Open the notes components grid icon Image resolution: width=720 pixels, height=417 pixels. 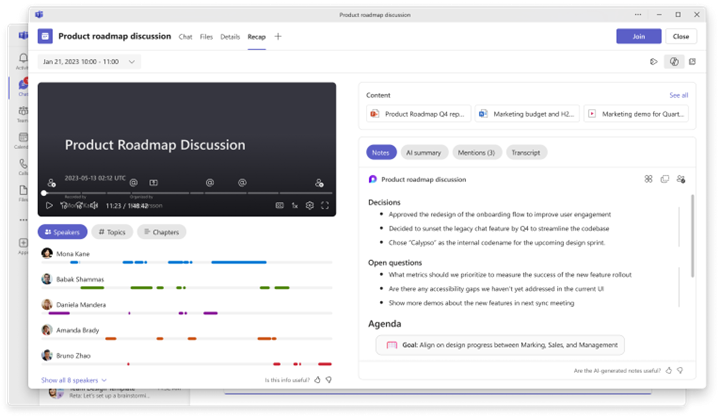point(648,179)
